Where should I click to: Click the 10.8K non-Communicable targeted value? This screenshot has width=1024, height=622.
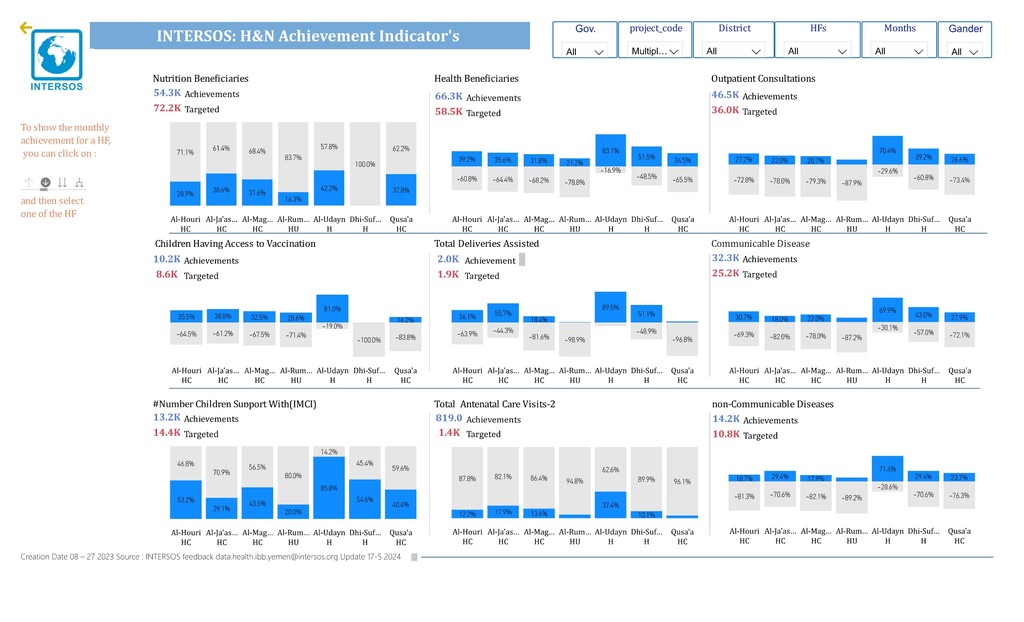(726, 434)
